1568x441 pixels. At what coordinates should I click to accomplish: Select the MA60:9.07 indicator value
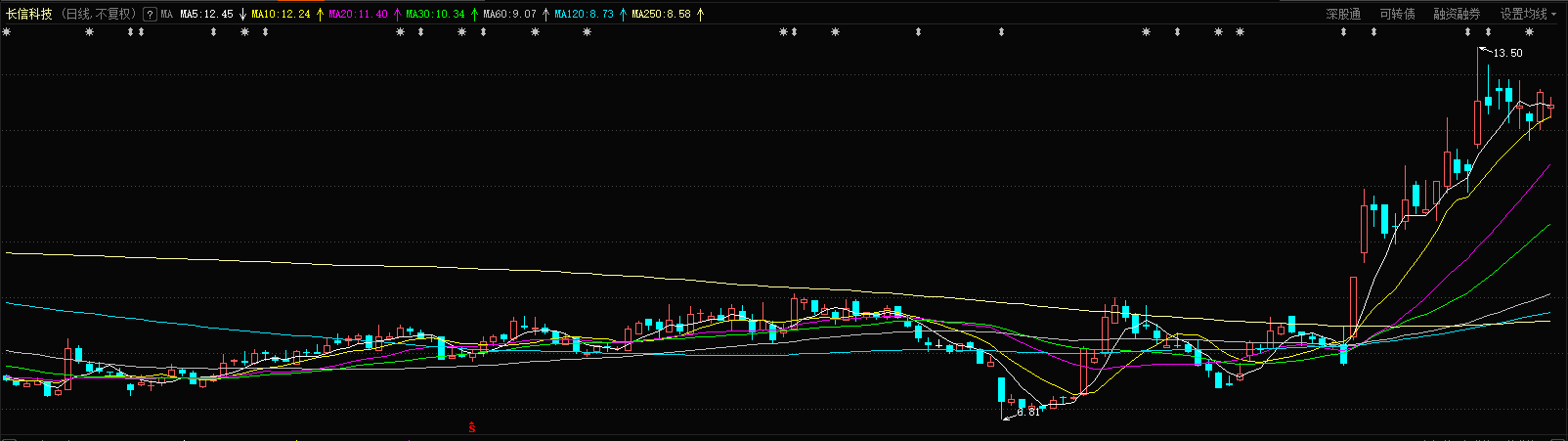pyautogui.click(x=509, y=14)
